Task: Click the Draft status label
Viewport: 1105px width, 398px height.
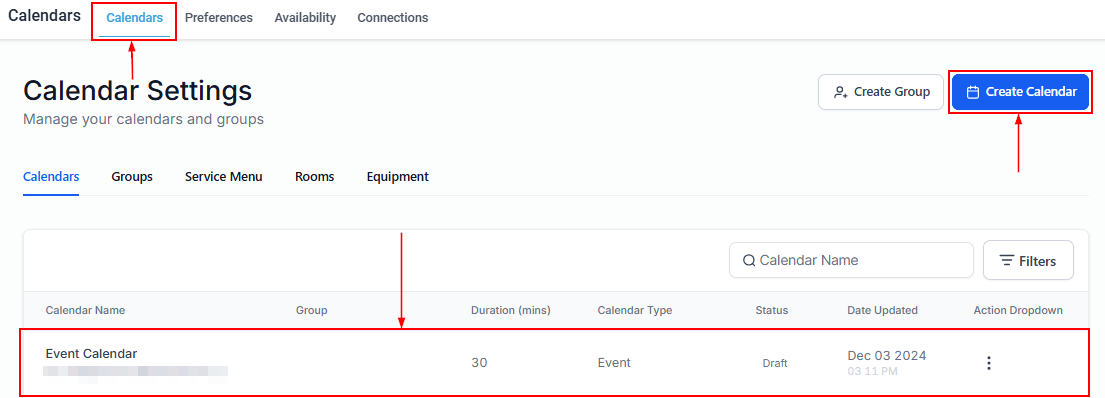Action: [x=774, y=363]
